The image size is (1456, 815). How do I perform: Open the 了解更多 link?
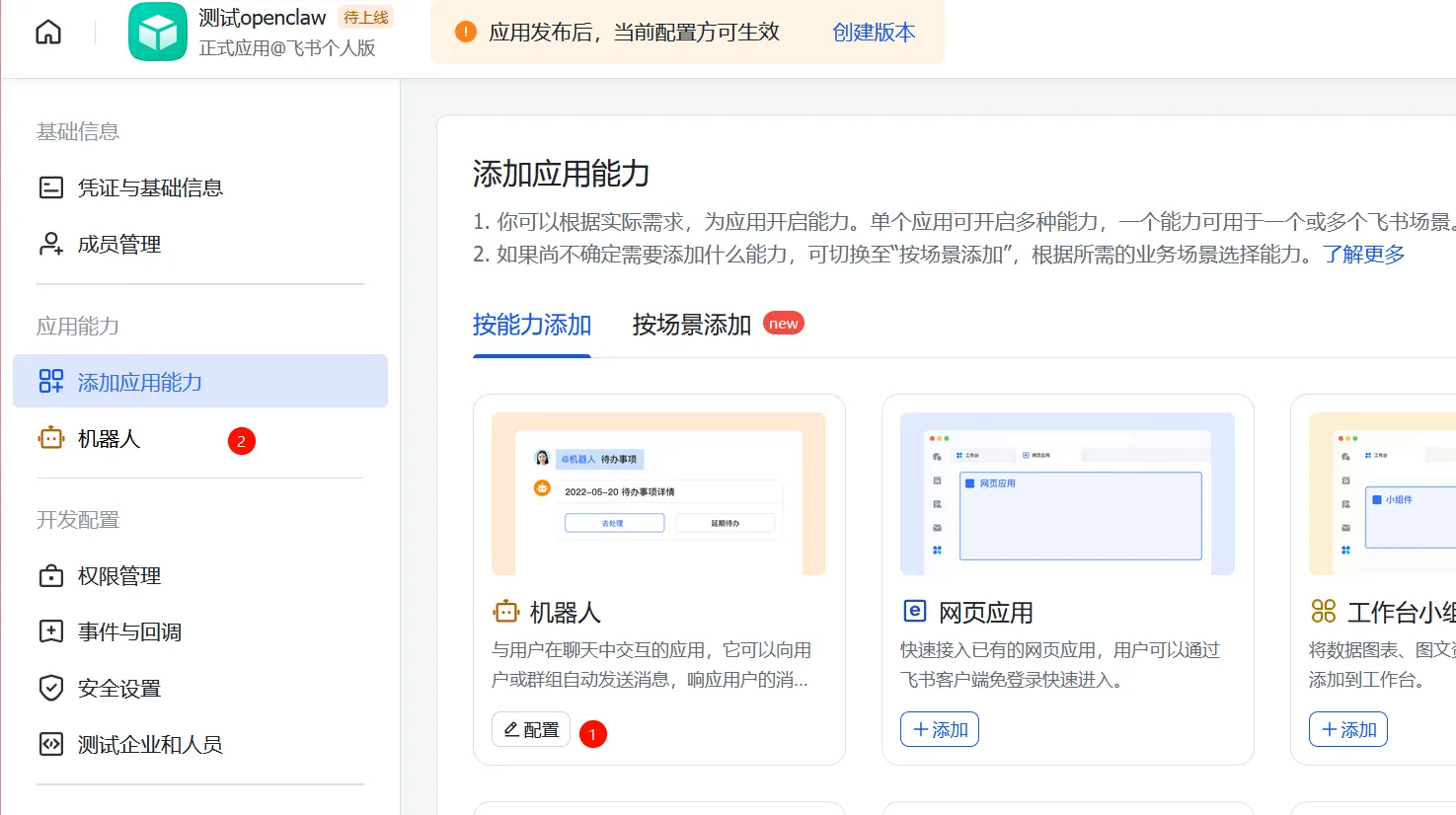[x=1364, y=255]
